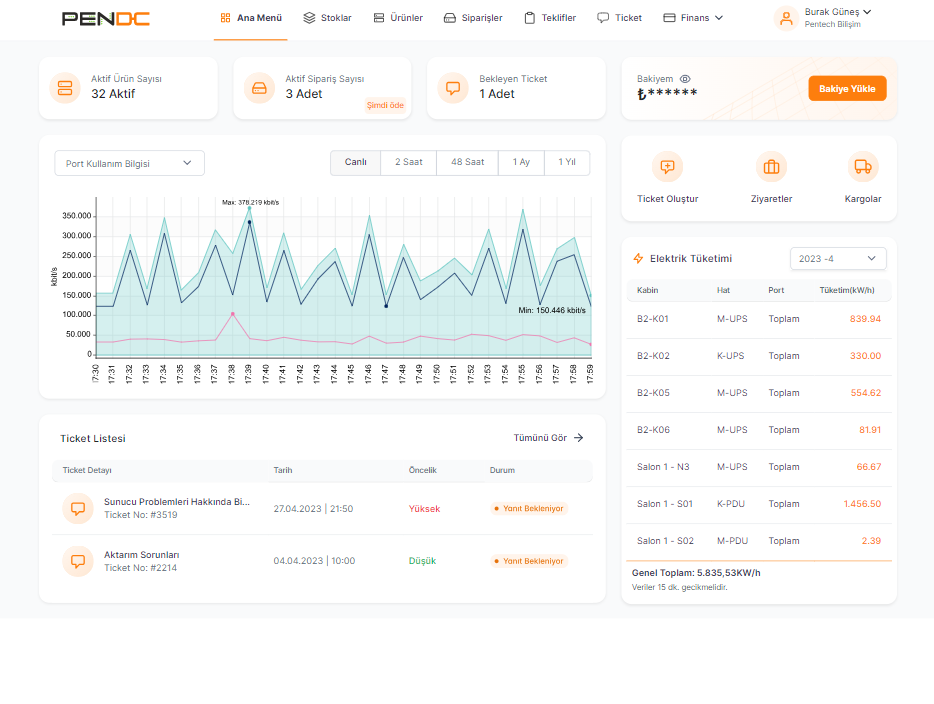934x704 pixels.
Task: Click the Kargolar truck icon
Action: (862, 167)
